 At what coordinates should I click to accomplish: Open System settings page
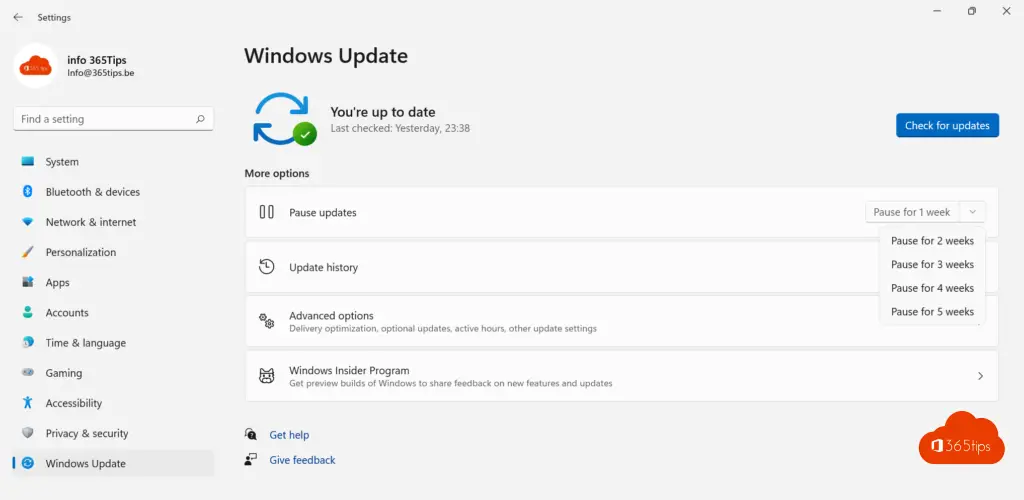[114, 161]
